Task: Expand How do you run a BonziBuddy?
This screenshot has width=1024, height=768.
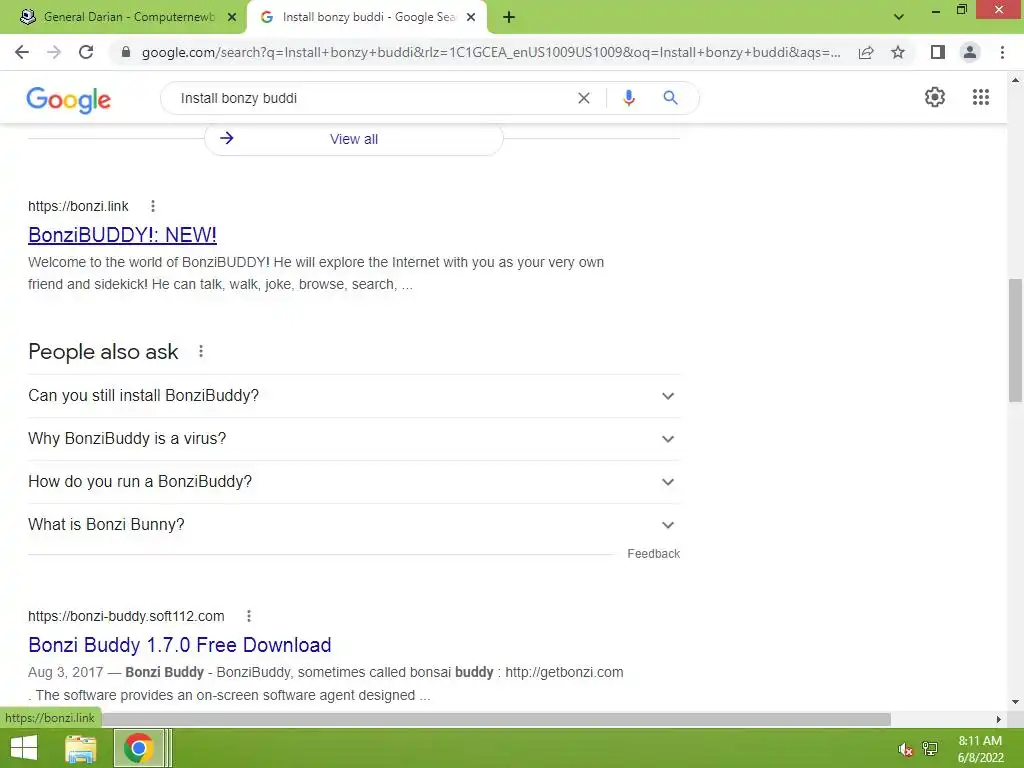Action: pyautogui.click(x=354, y=482)
